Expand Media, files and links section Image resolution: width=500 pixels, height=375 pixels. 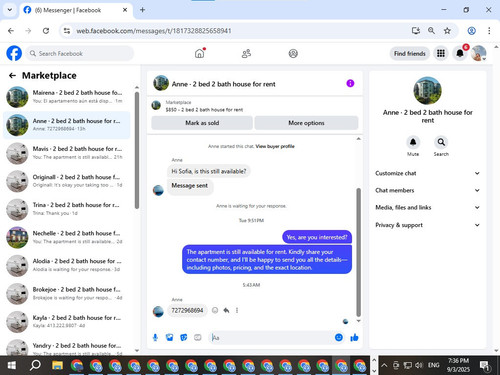tap(428, 207)
